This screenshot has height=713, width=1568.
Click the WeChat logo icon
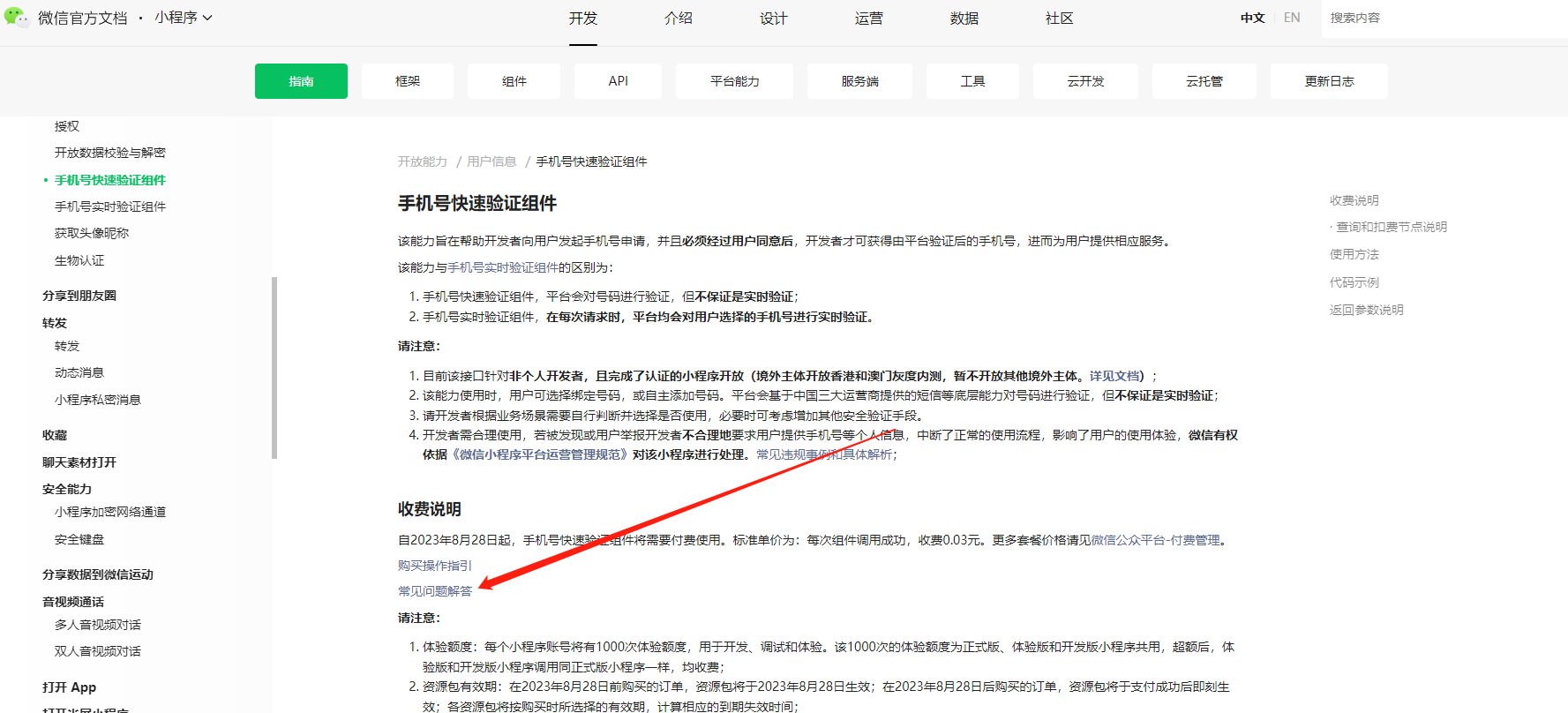click(17, 17)
